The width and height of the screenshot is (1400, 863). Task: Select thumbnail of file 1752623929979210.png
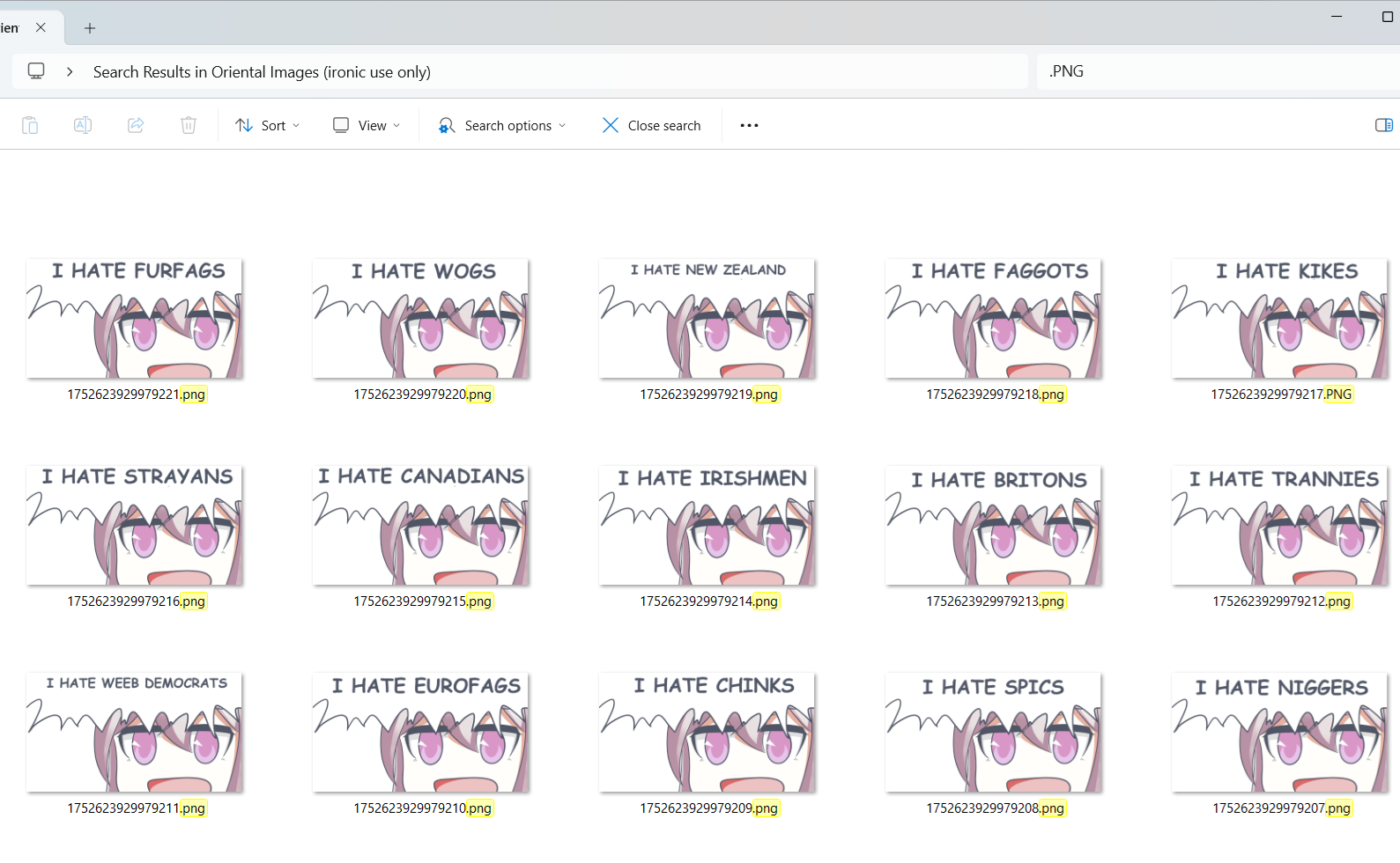point(421,733)
